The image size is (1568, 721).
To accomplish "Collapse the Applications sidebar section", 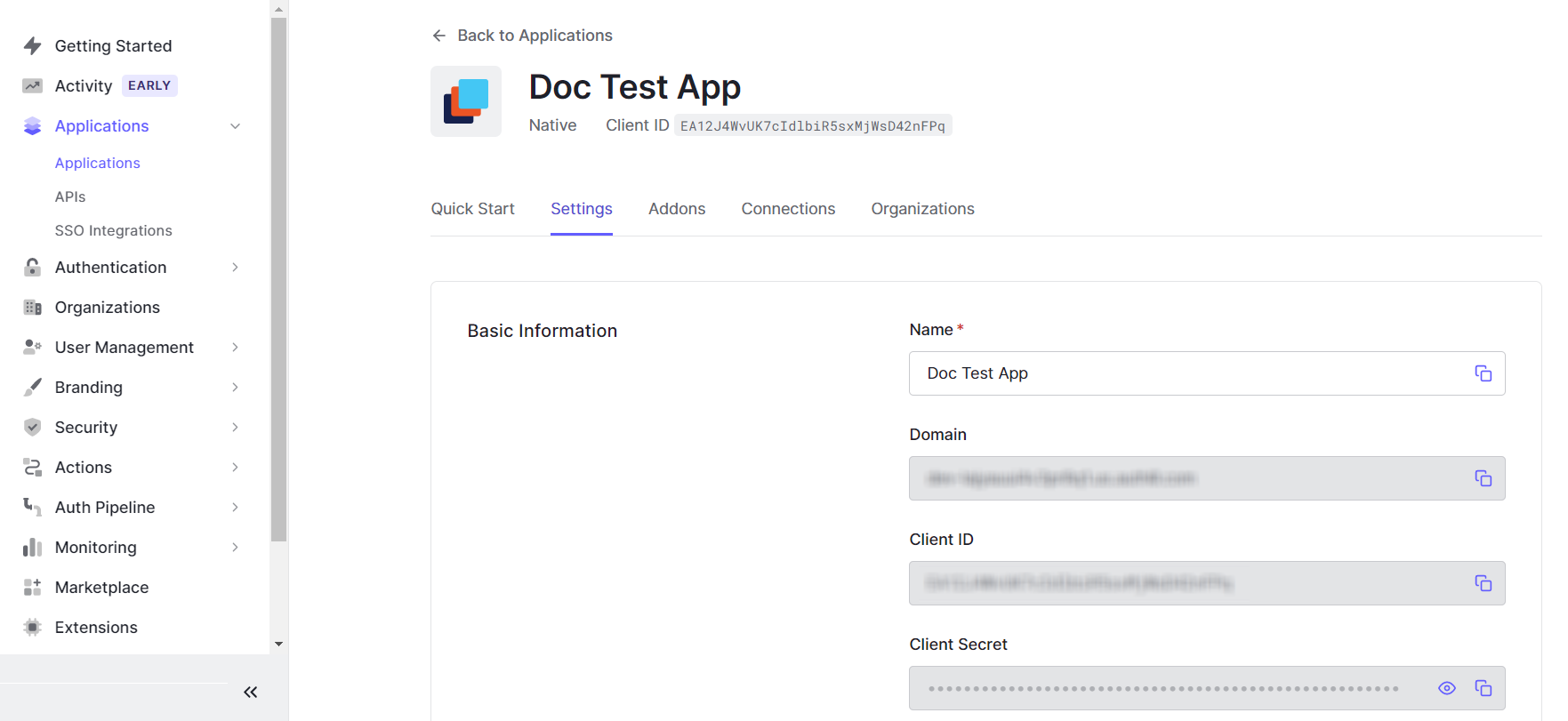I will (235, 126).
